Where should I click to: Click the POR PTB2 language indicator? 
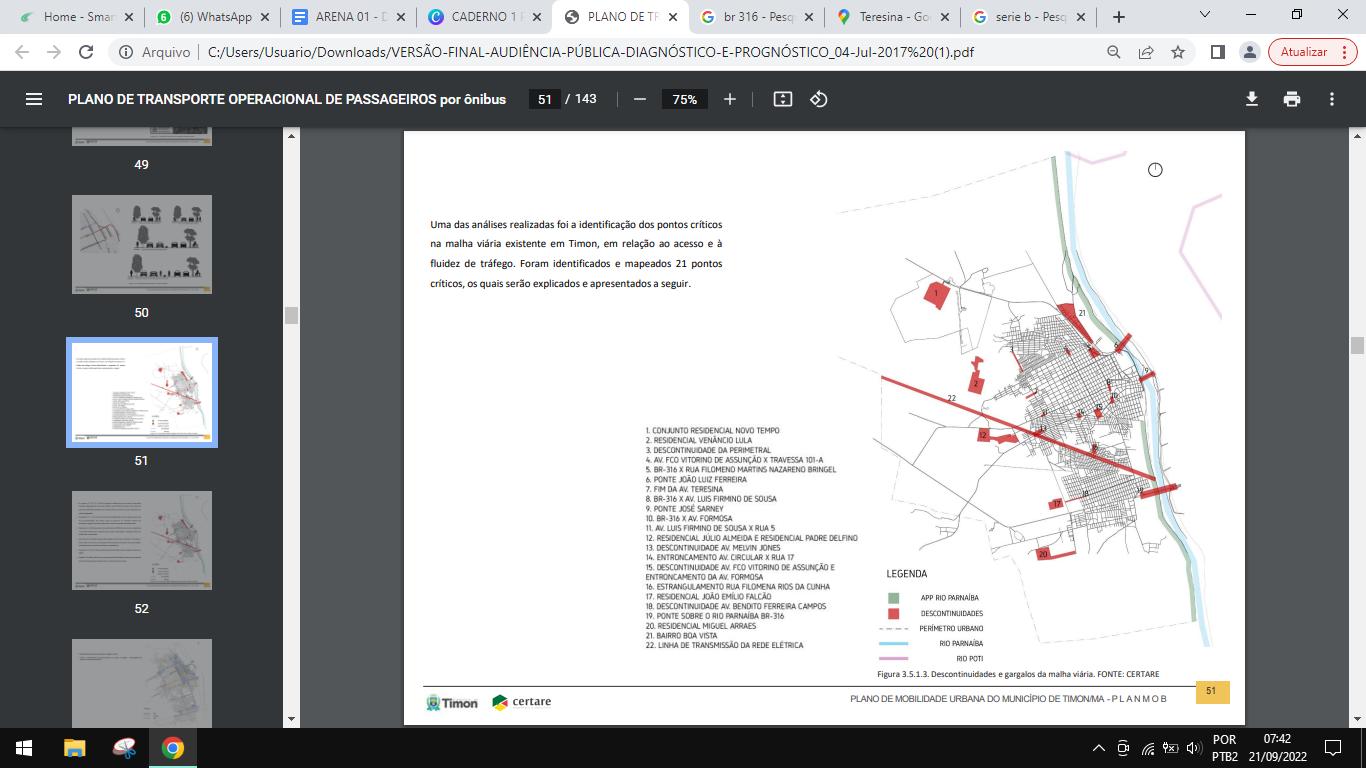click(x=1224, y=747)
